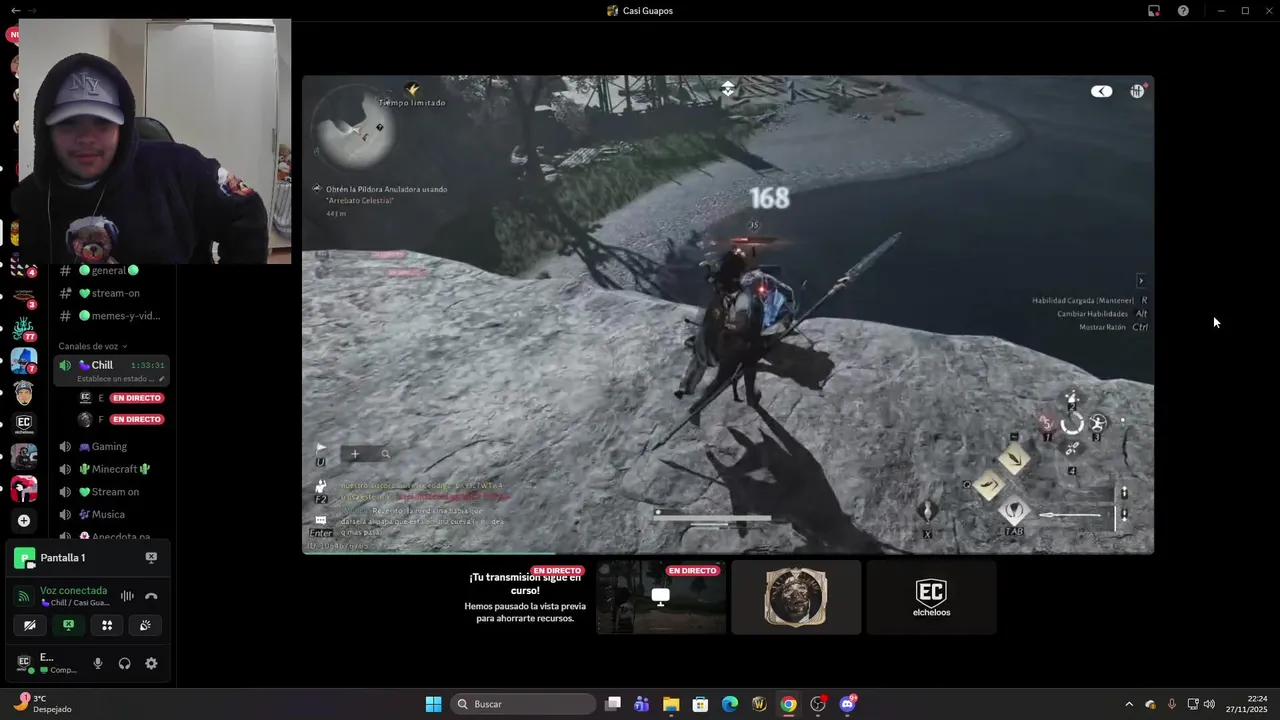Switch to Discord on the taskbar
This screenshot has height=720, width=1280.
(x=848, y=704)
